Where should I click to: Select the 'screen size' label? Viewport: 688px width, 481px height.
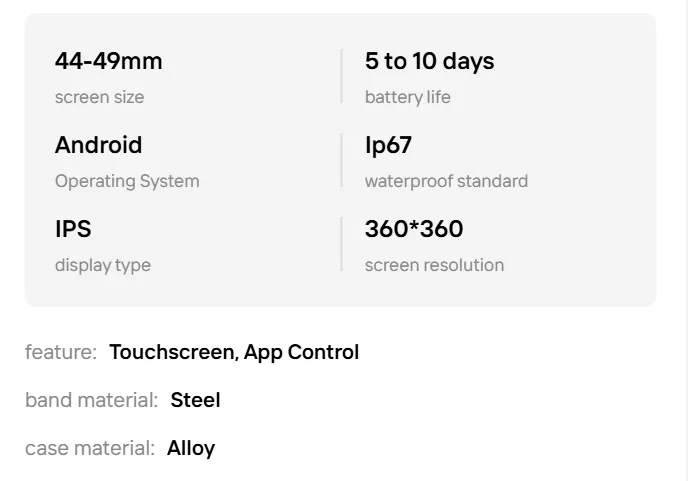(99, 97)
